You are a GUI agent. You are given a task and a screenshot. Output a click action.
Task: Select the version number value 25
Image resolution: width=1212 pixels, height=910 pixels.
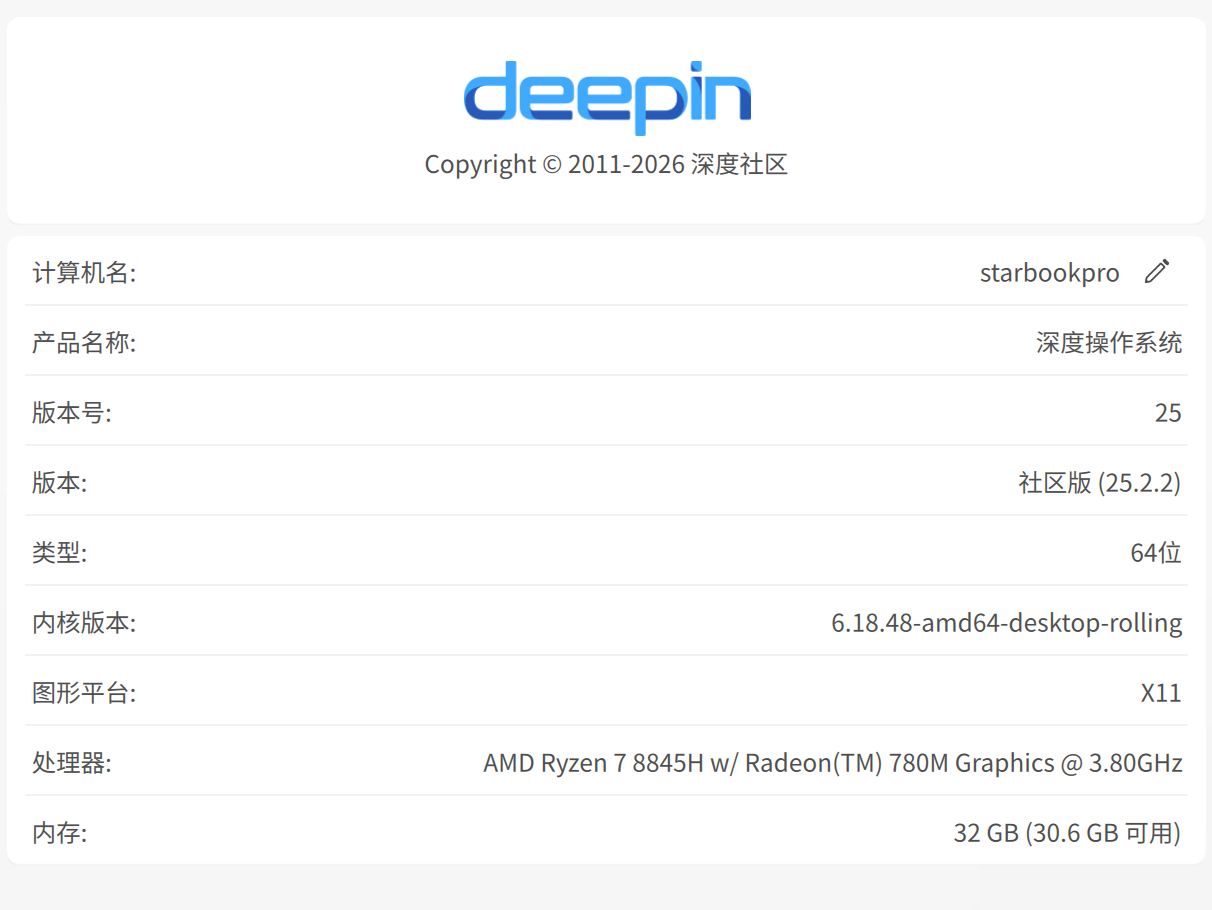coord(1168,413)
